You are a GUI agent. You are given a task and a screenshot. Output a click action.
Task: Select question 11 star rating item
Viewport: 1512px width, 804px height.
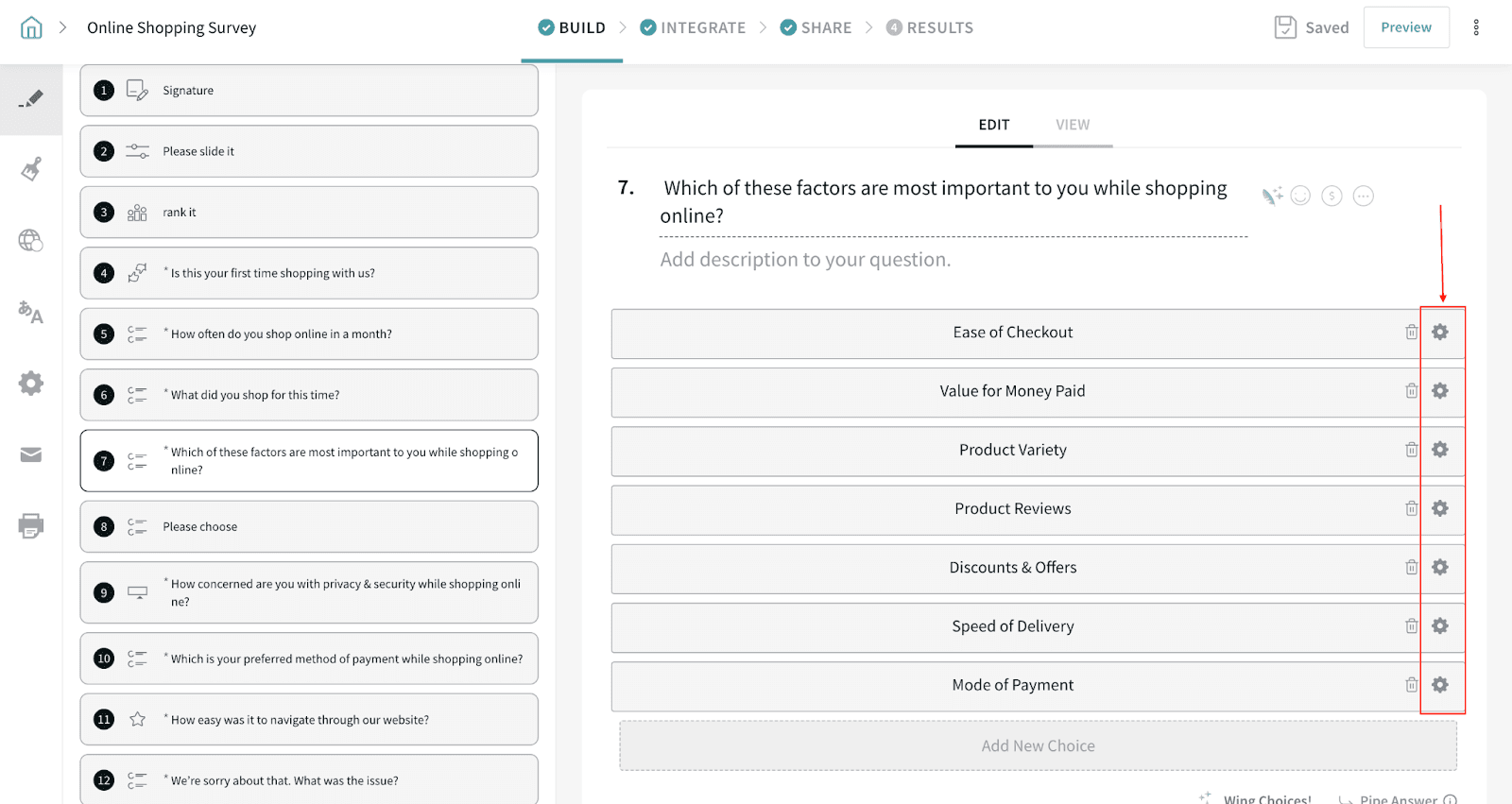(x=309, y=720)
